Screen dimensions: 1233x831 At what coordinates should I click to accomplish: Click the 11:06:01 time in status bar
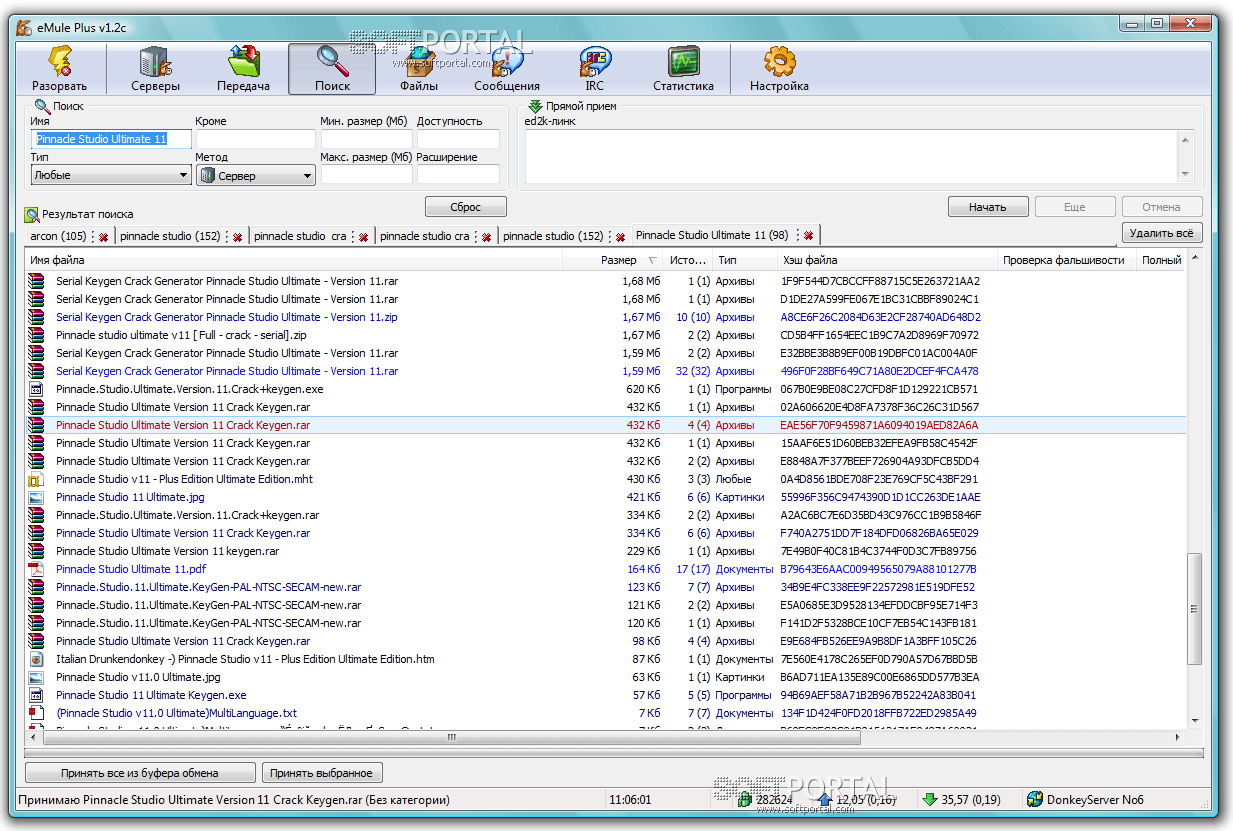tap(630, 800)
